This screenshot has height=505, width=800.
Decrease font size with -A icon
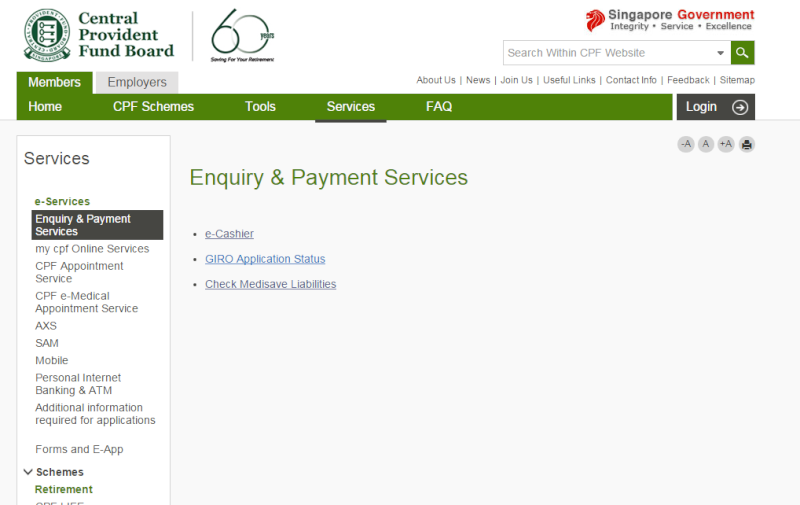point(686,144)
